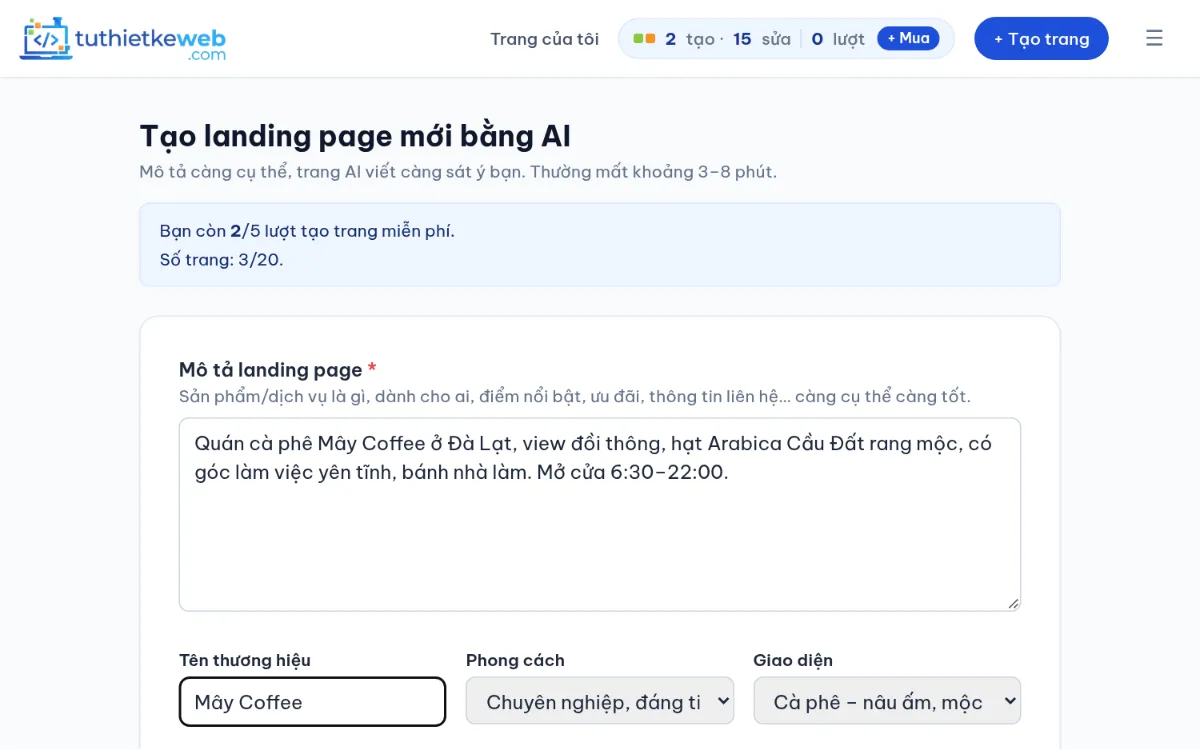Click the heading Tạo landing page mới bằng AI

pyautogui.click(x=355, y=135)
